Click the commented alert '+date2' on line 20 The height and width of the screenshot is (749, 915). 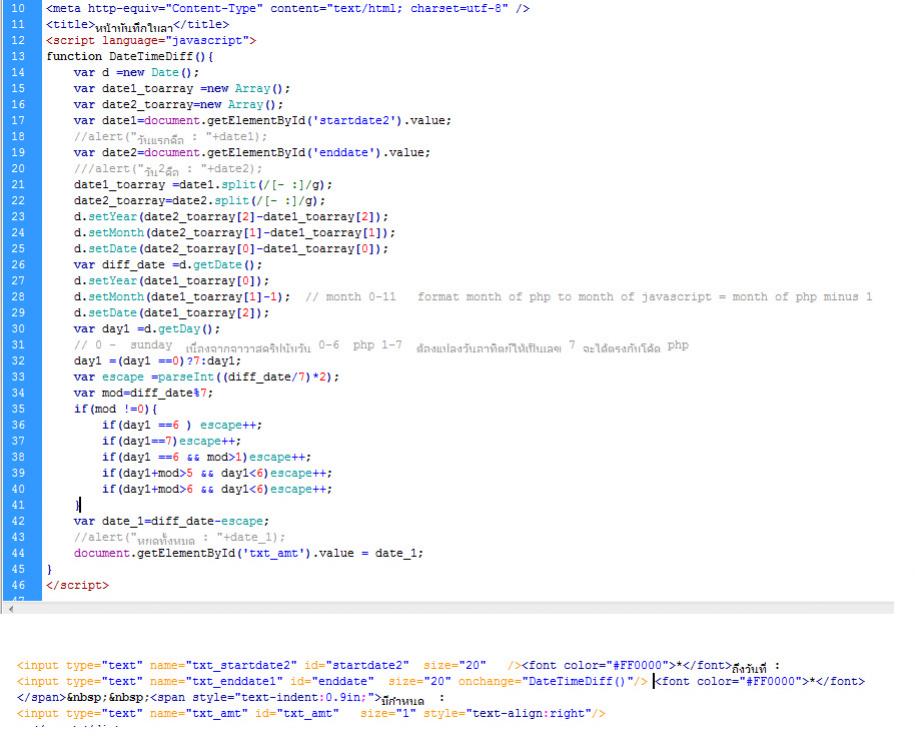(x=168, y=169)
